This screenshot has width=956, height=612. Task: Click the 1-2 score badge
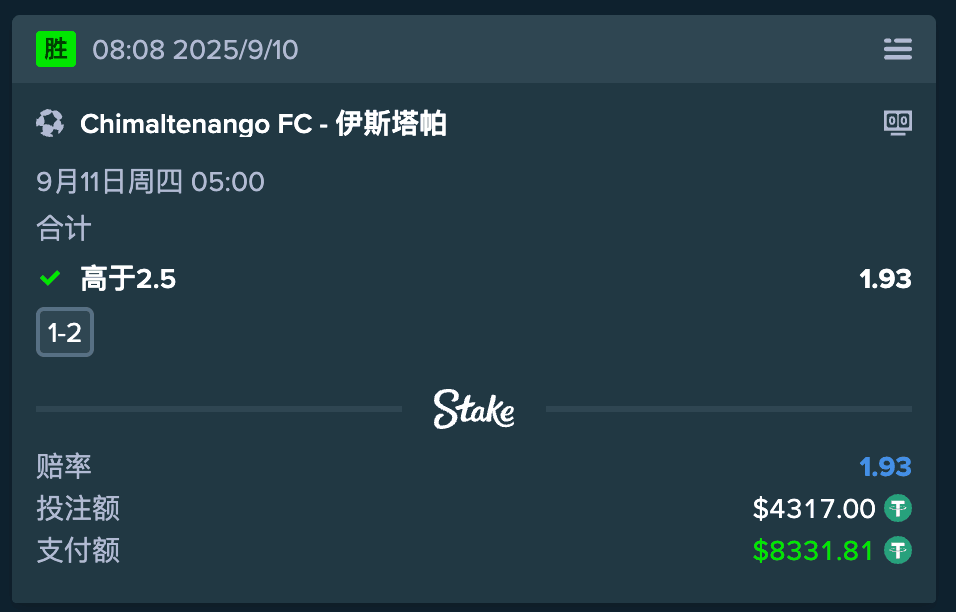coord(65,332)
